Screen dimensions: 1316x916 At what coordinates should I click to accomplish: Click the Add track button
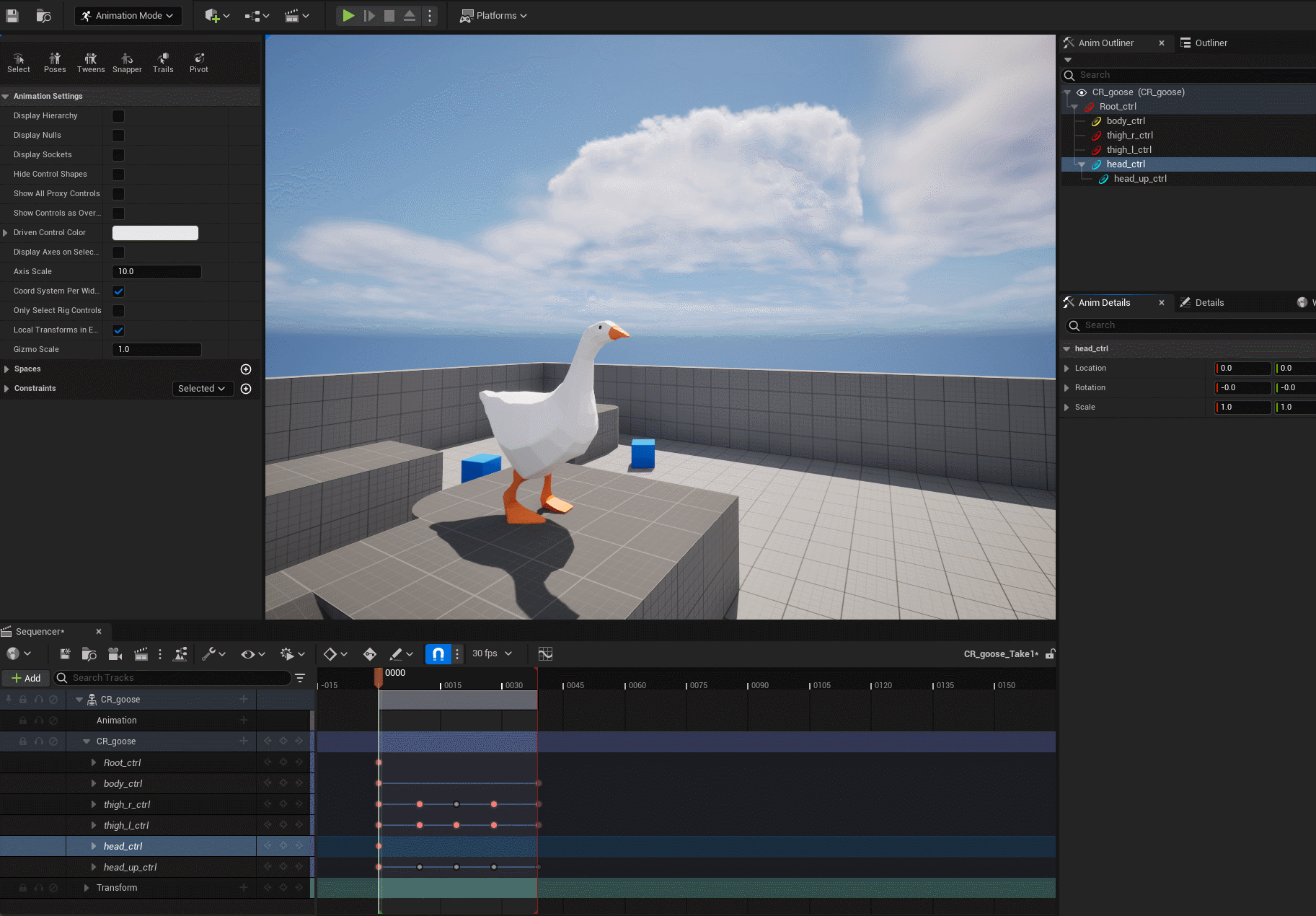click(x=26, y=678)
